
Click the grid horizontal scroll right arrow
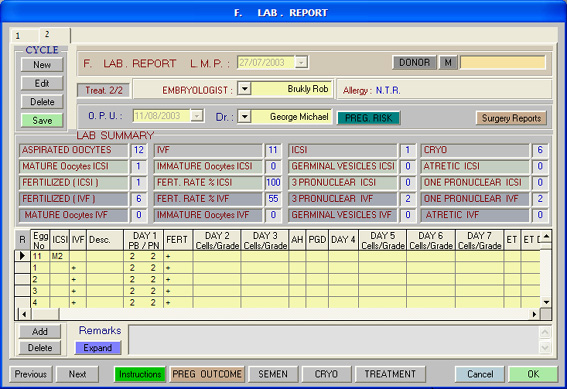[534, 314]
